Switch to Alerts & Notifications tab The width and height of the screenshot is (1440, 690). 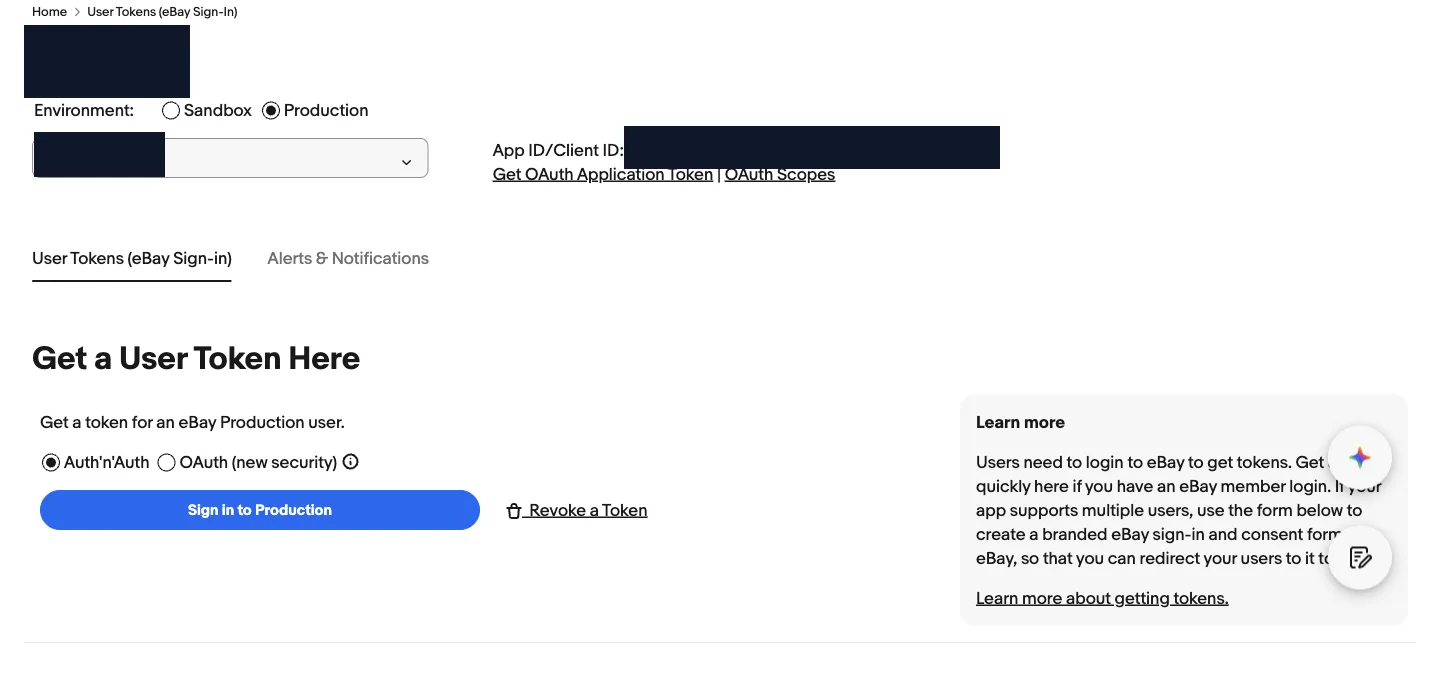348,258
